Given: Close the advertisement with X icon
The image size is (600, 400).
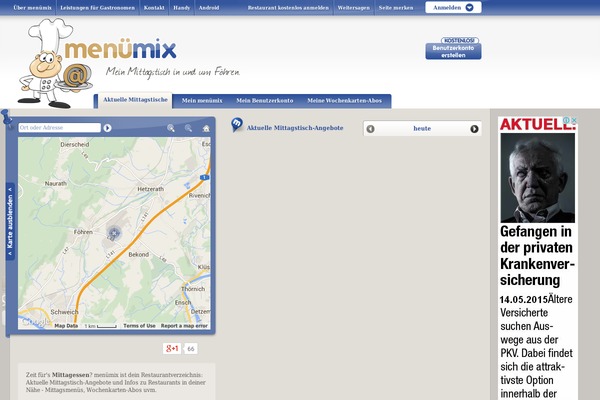Looking at the screenshot, I should pos(574,120).
